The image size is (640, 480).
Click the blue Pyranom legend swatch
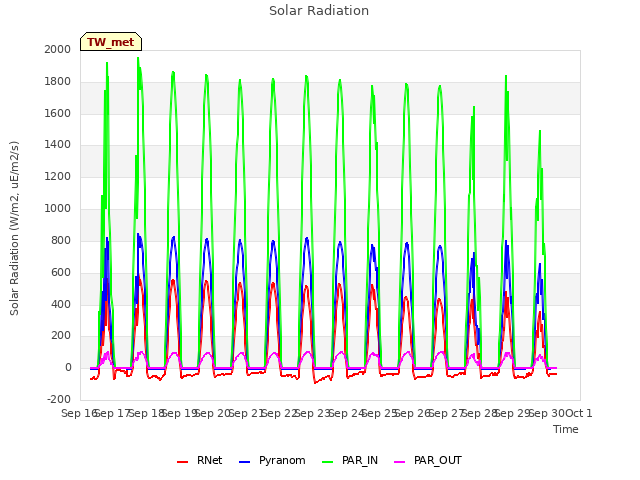coord(244,462)
